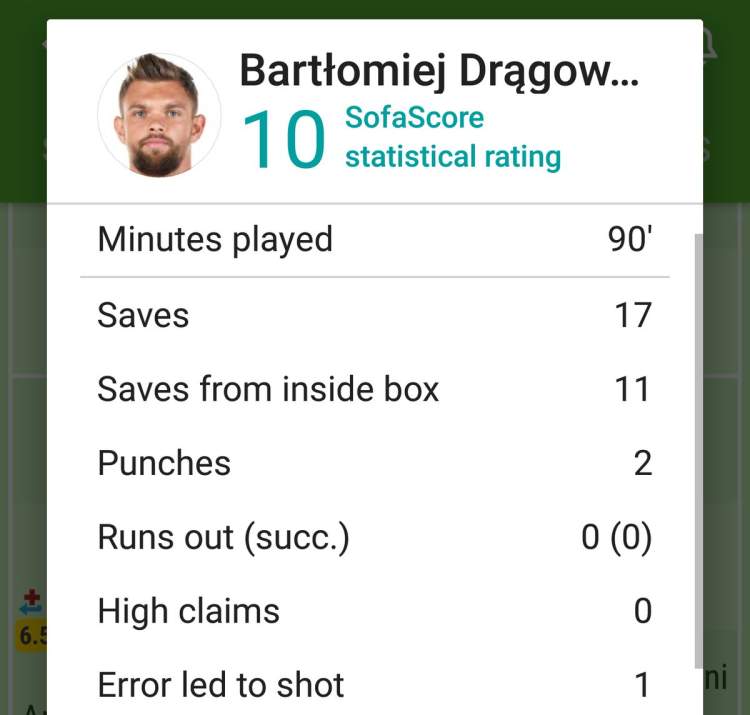750x715 pixels.
Task: Click the blue substitution arrows icon
Action: [31, 609]
